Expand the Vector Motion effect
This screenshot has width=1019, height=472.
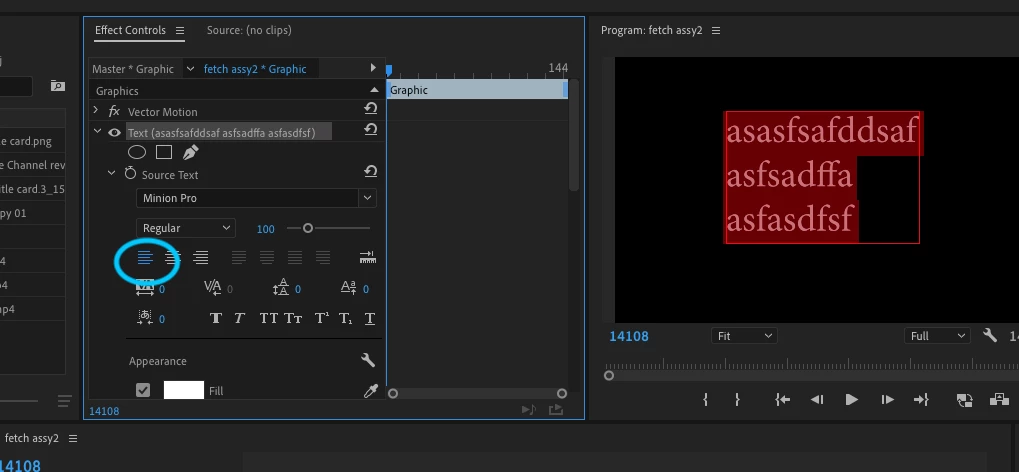(96, 111)
